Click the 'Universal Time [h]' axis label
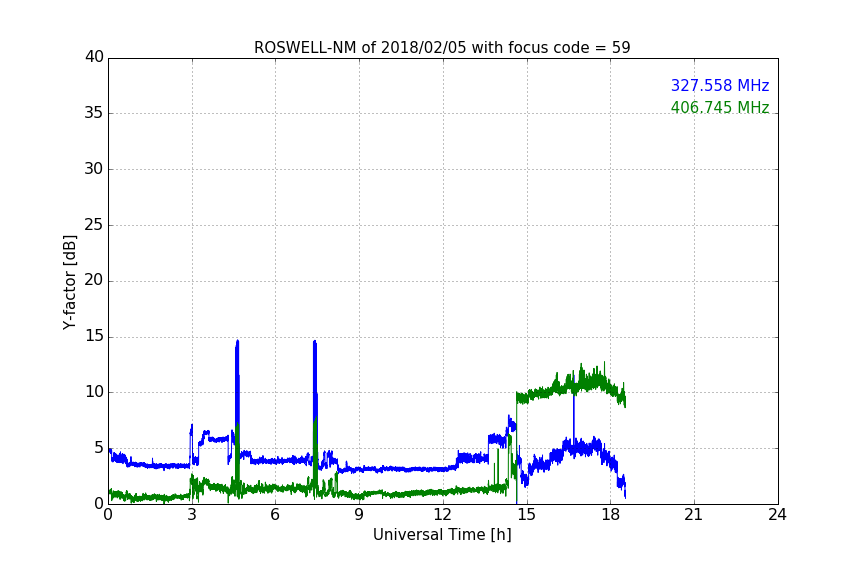The width and height of the screenshot is (864, 576). 442,535
